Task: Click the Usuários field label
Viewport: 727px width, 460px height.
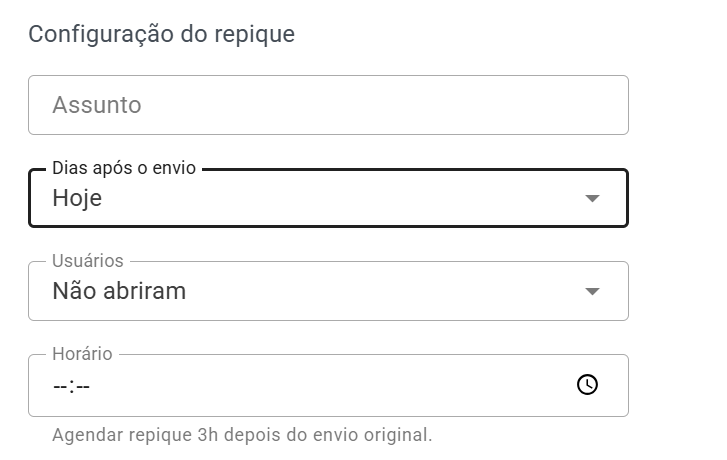Action: pos(88,261)
